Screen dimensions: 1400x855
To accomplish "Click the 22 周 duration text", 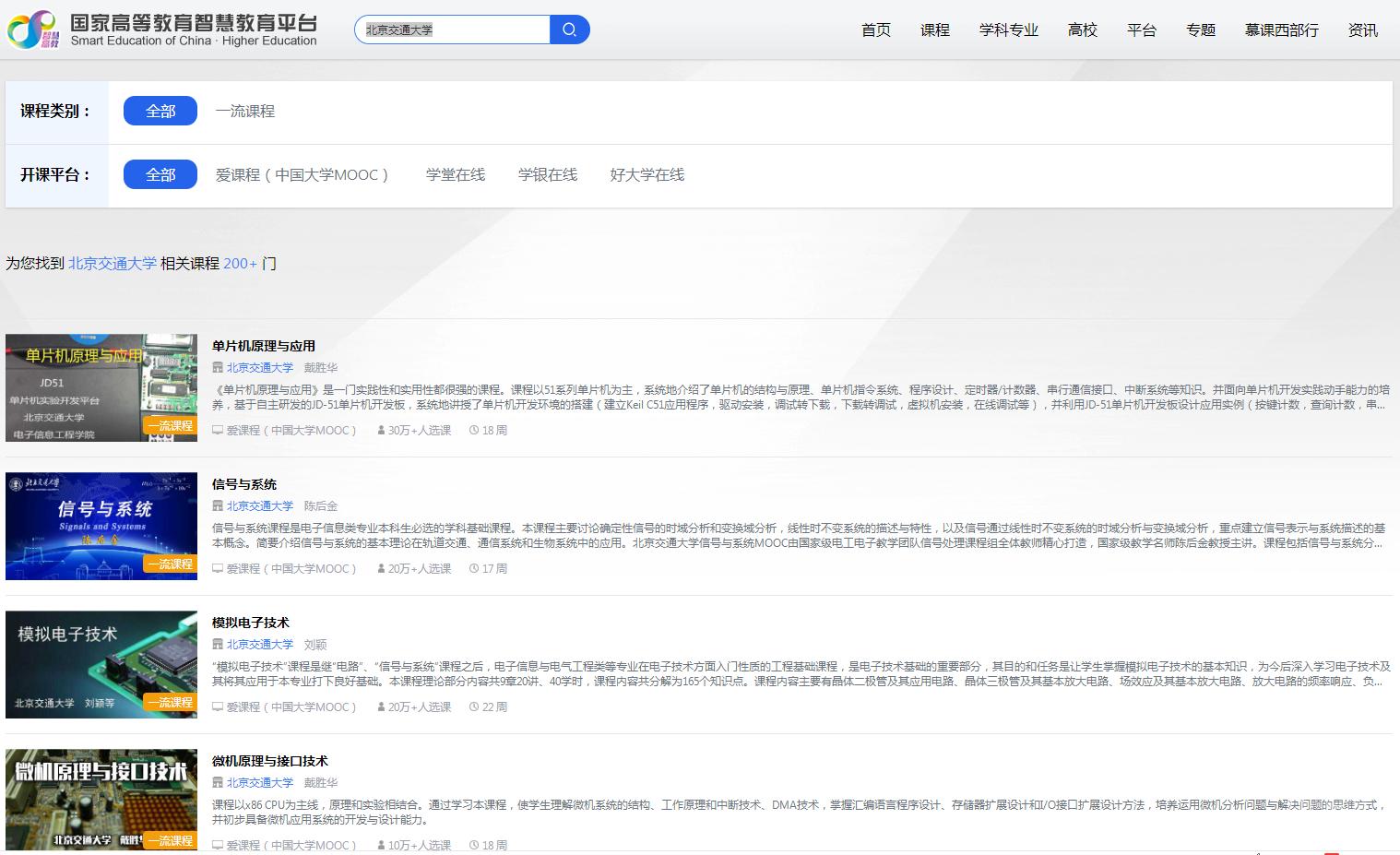I will coord(495,707).
